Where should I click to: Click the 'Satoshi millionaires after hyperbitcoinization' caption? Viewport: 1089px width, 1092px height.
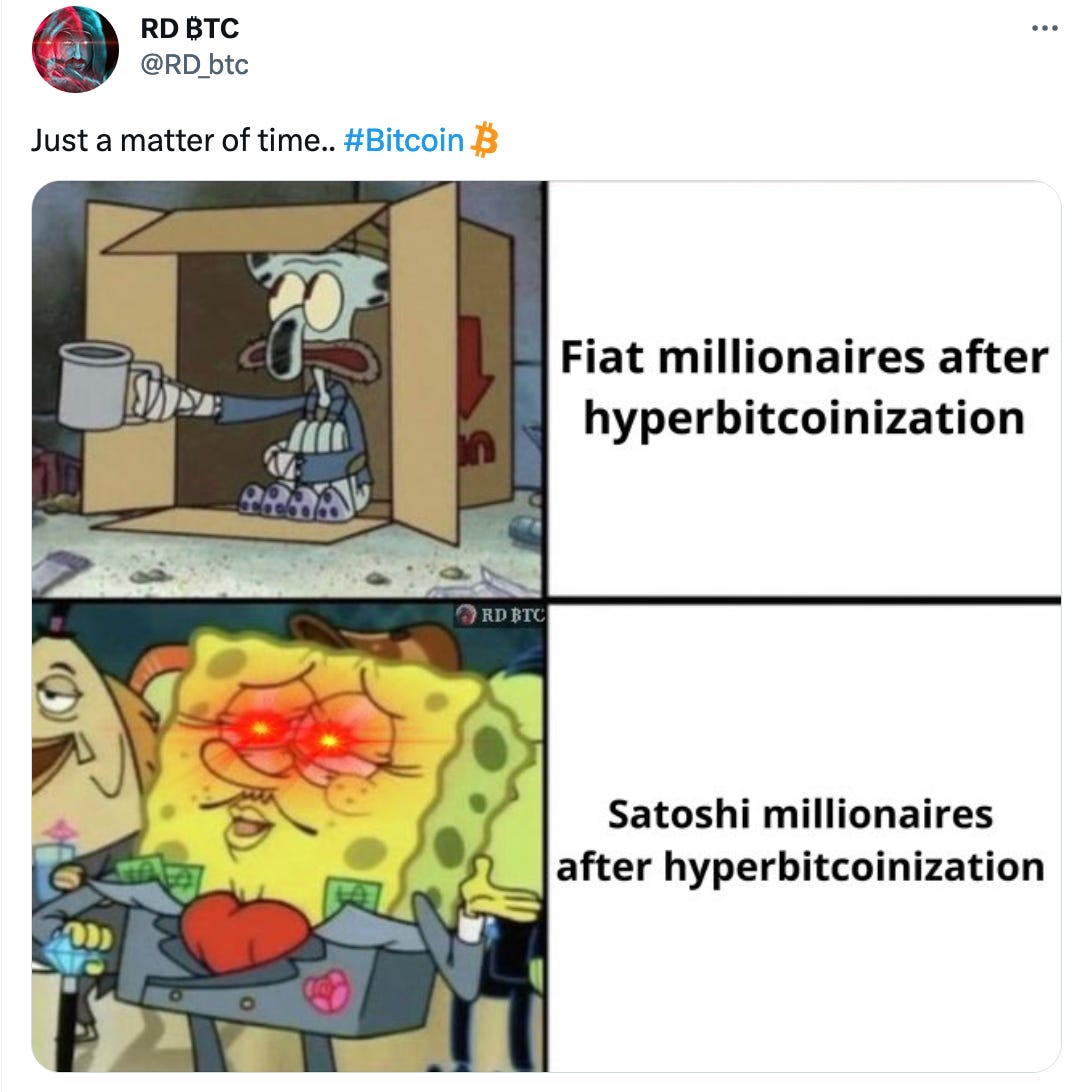coord(801,841)
